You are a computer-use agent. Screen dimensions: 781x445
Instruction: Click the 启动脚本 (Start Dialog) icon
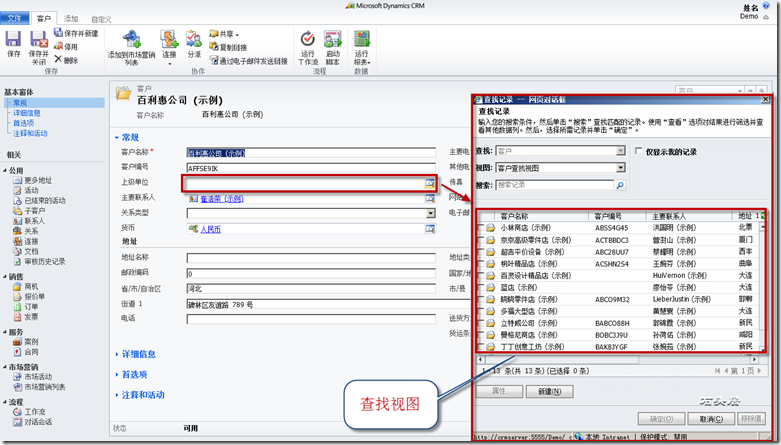coord(333,38)
